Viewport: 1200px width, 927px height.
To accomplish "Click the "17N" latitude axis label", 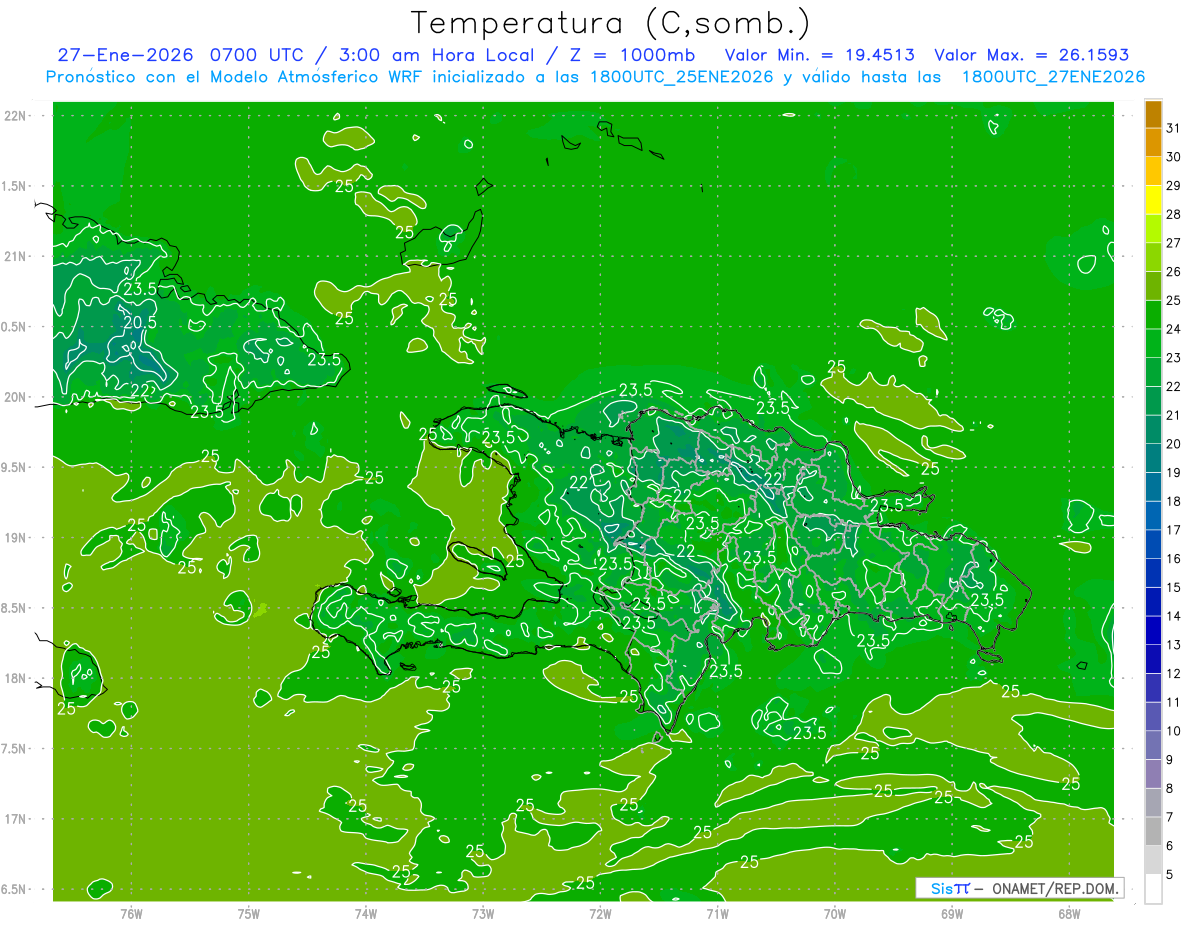I will pyautogui.click(x=15, y=819).
